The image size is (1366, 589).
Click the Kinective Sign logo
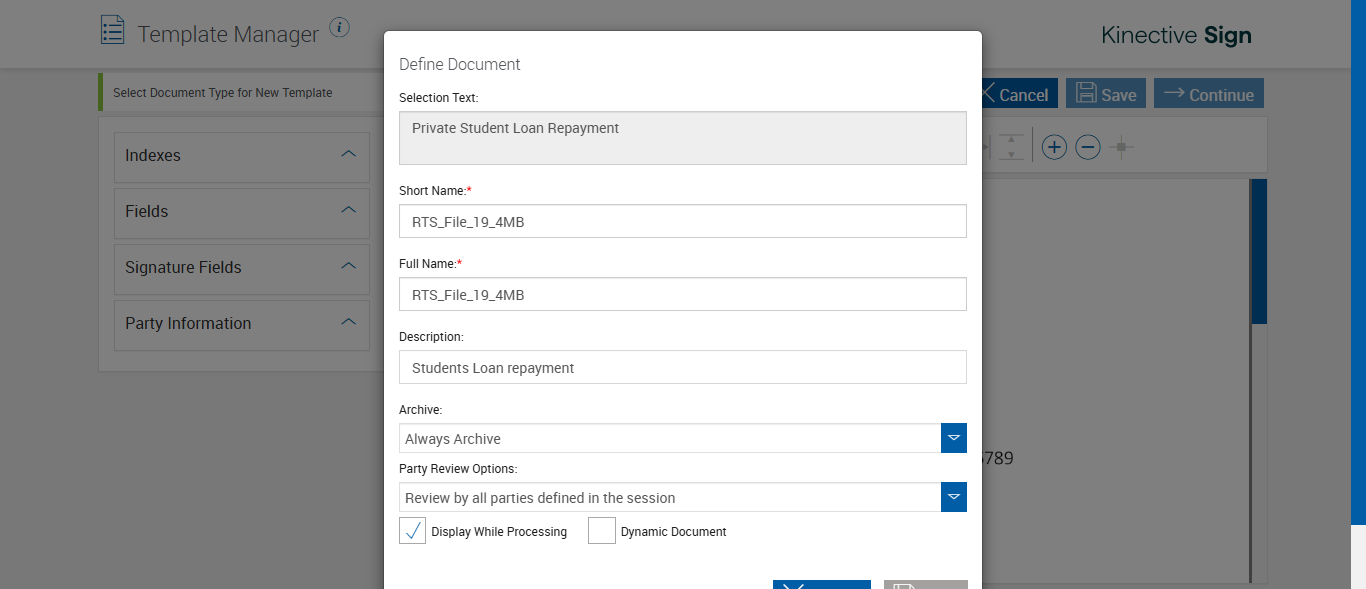pyautogui.click(x=1176, y=36)
